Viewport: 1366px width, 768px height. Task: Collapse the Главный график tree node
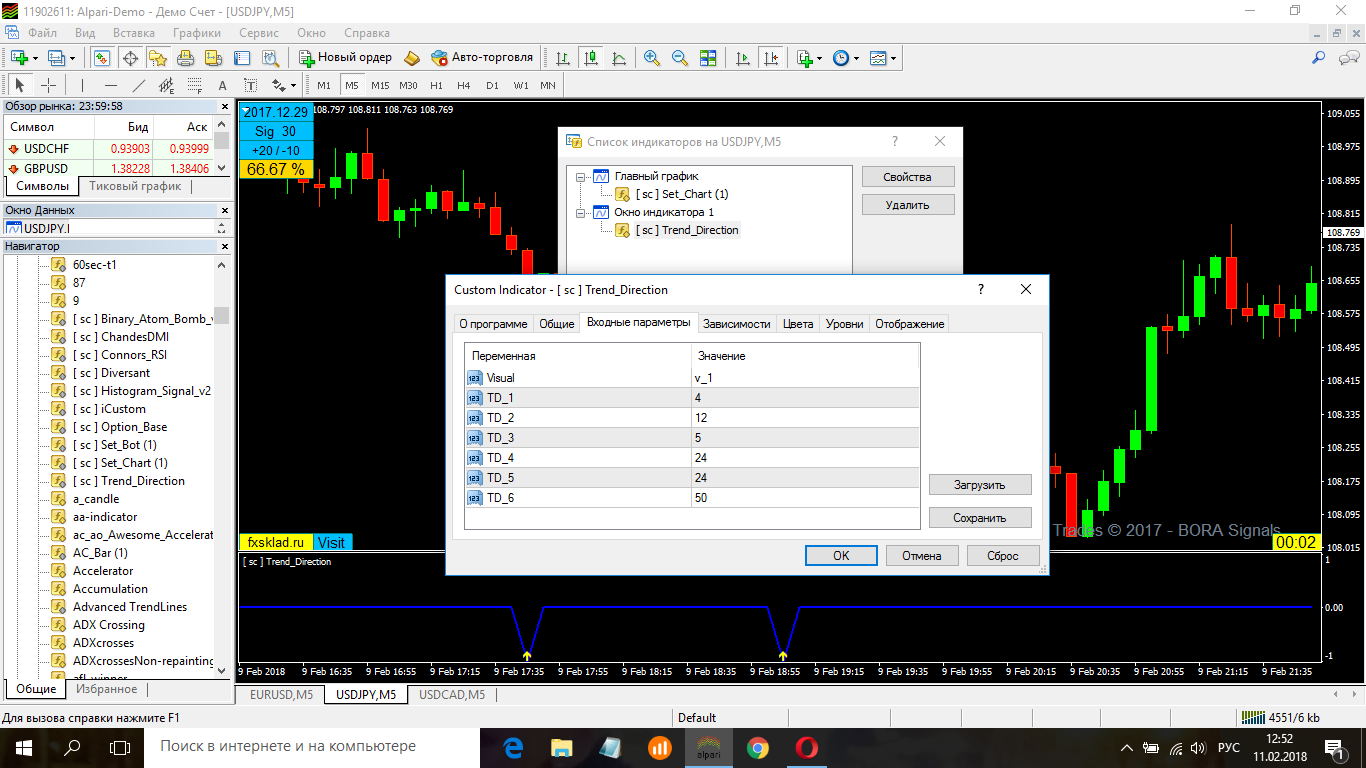[x=579, y=176]
